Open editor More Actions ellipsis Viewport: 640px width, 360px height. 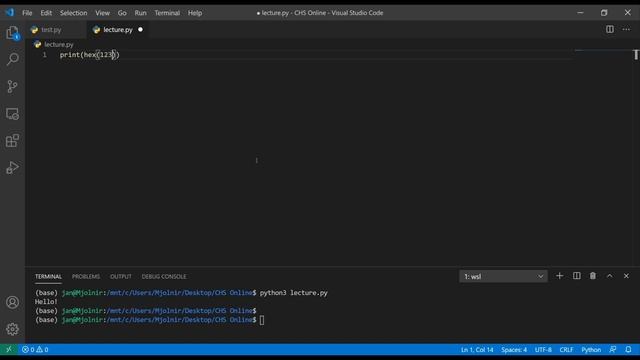pos(626,29)
